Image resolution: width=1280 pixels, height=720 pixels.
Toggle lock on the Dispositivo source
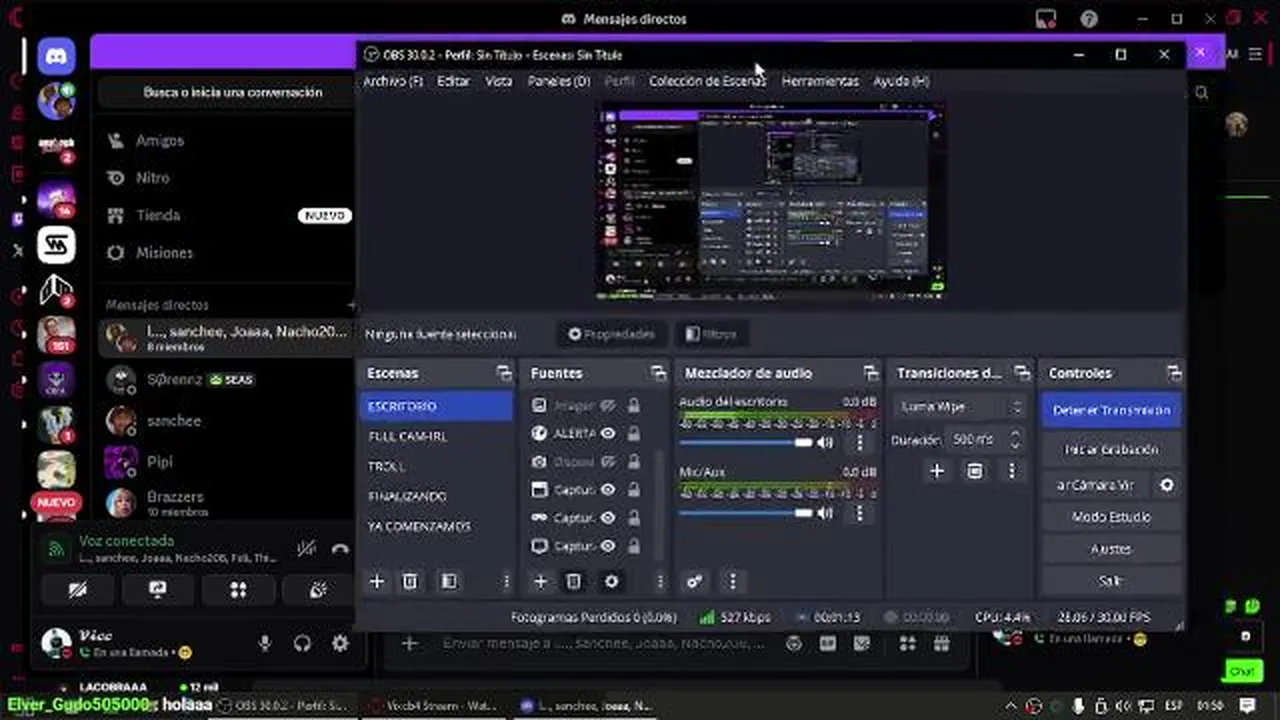(634, 461)
